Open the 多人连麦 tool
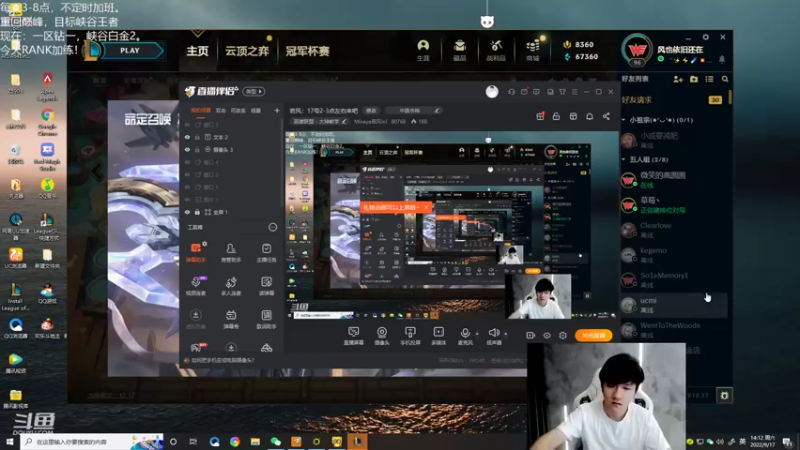The height and width of the screenshot is (450, 800). [x=231, y=286]
